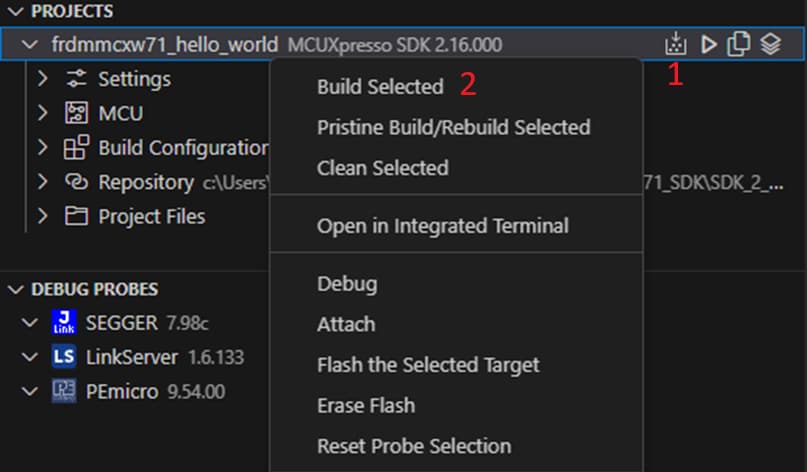Viewport: 807px width, 472px height.
Task: Click the build project icon in project row
Action: (x=676, y=44)
